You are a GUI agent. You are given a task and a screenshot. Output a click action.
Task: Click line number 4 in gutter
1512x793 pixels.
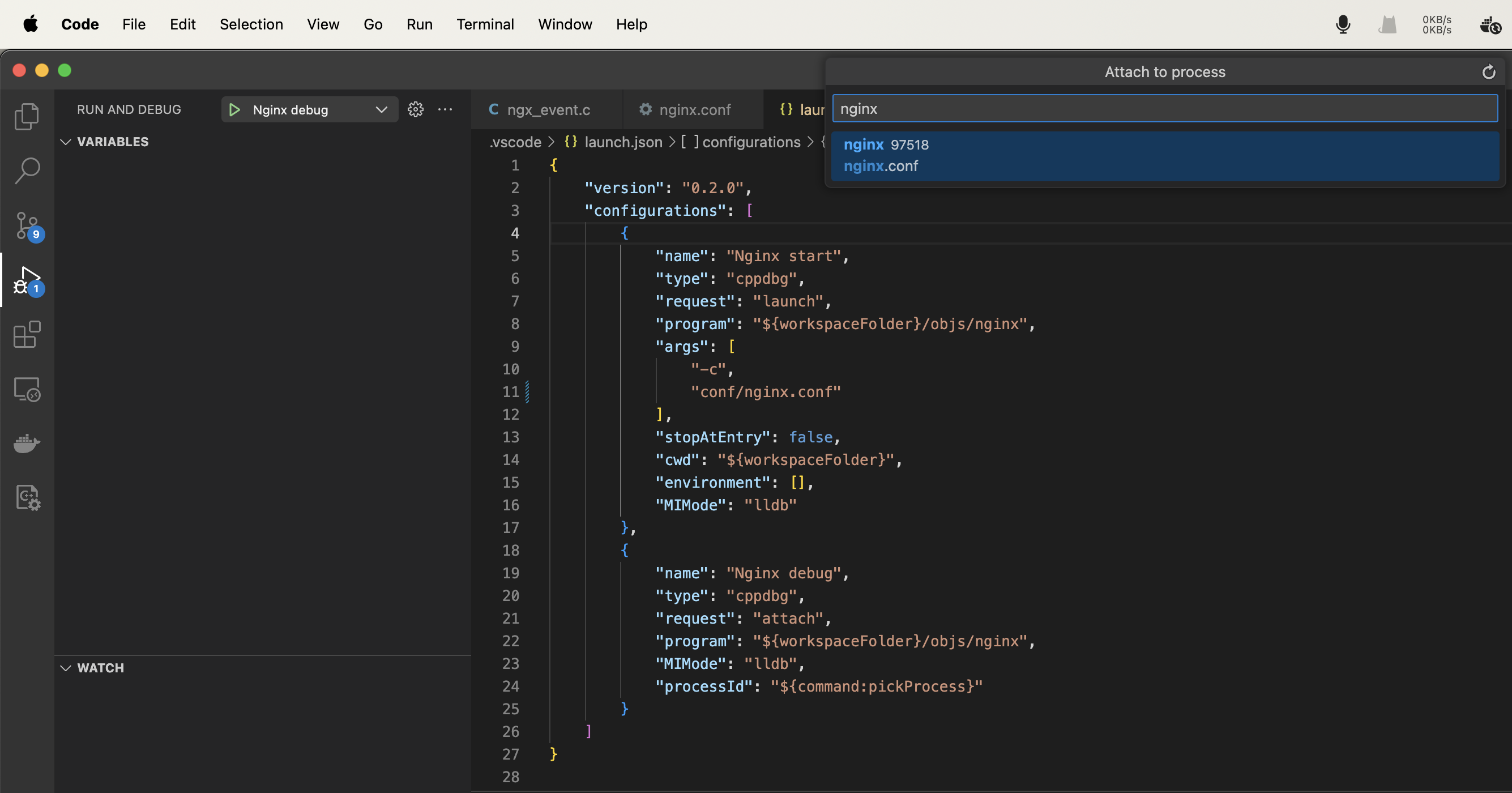[515, 233]
